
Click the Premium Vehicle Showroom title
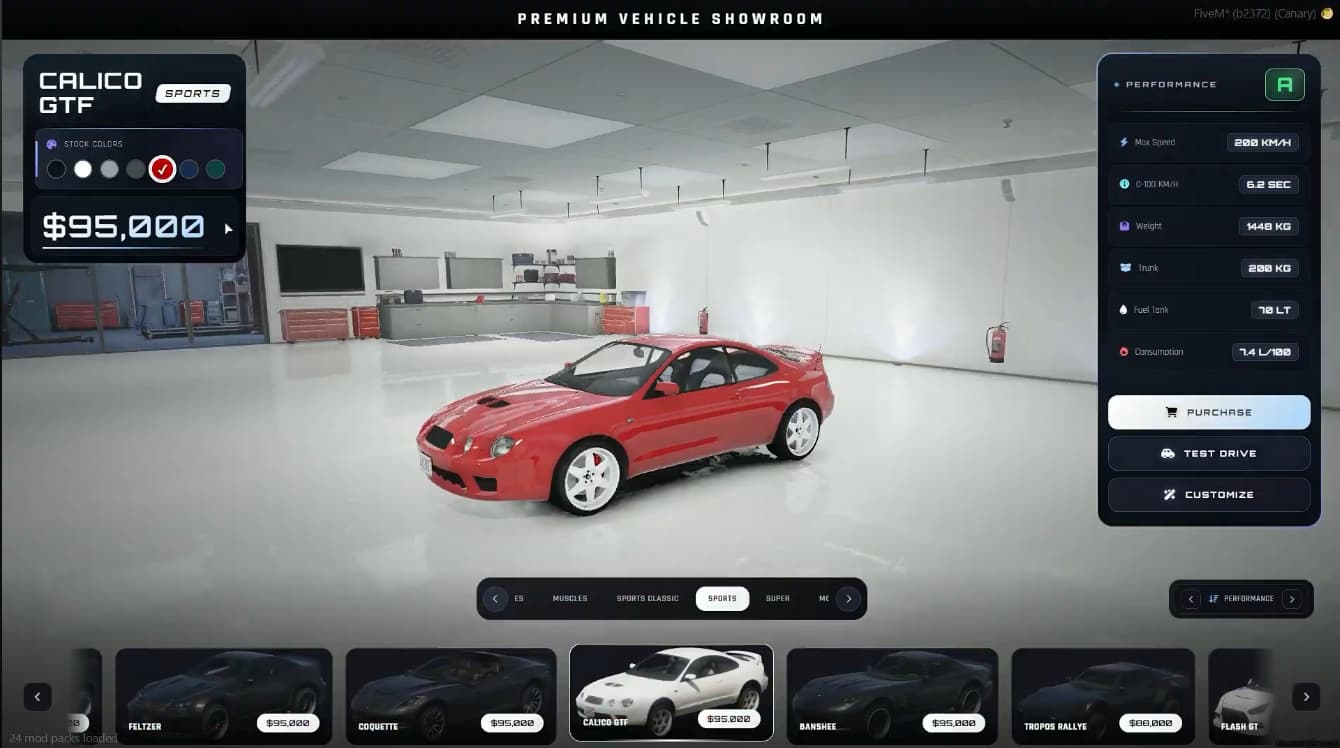click(670, 19)
